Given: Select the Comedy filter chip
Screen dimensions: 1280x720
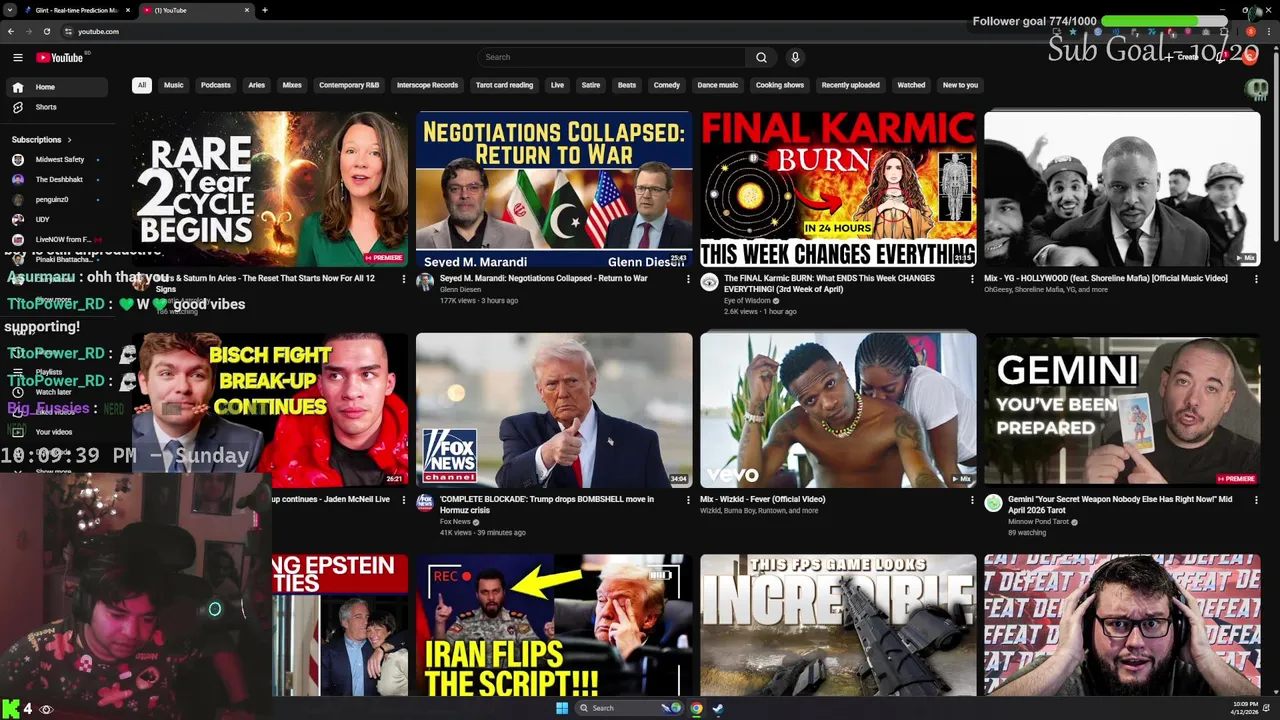Looking at the screenshot, I should point(667,85).
